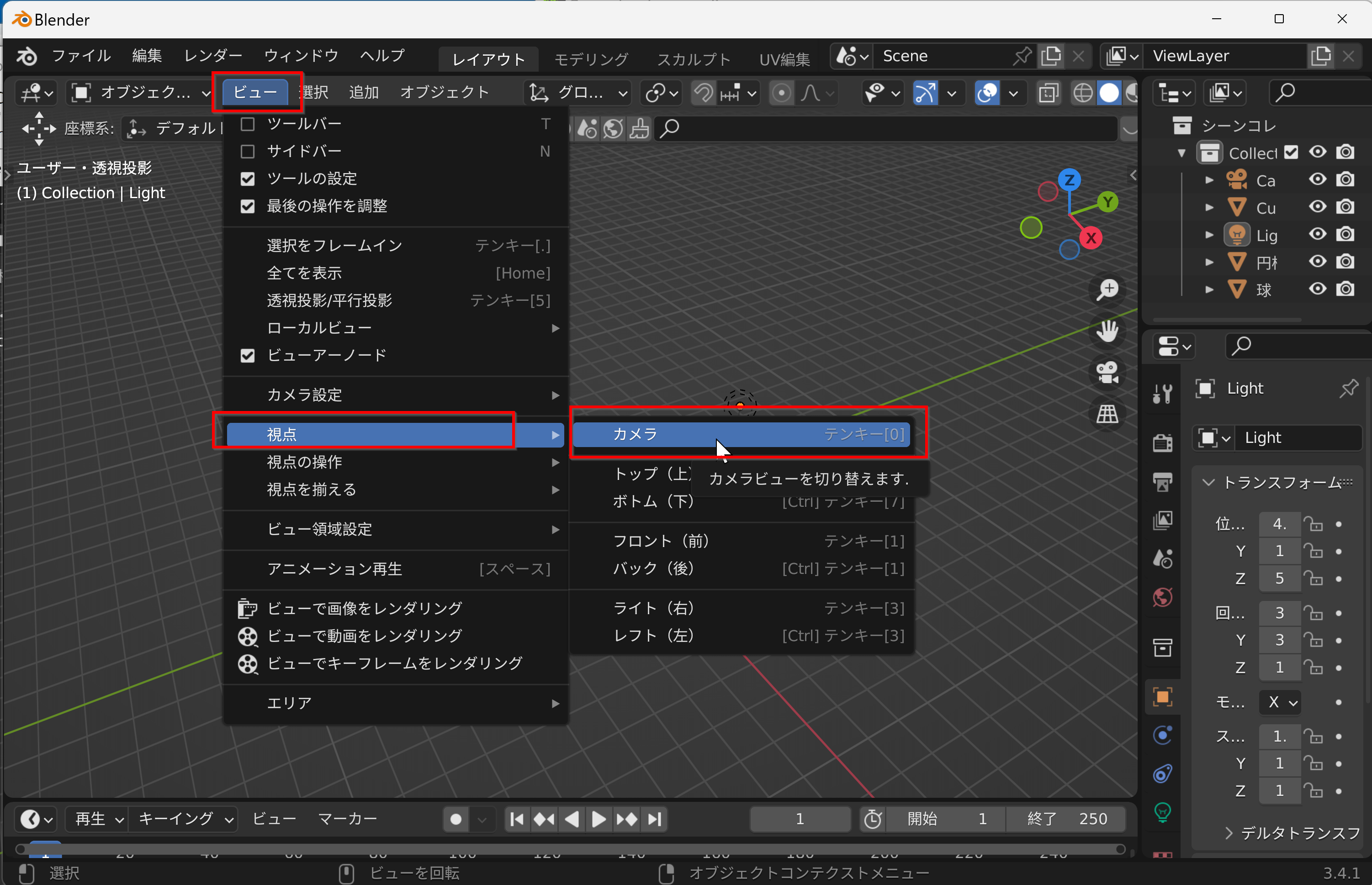Enable the サイドバー checkbox
This screenshot has width=1372, height=885.
click(x=247, y=151)
